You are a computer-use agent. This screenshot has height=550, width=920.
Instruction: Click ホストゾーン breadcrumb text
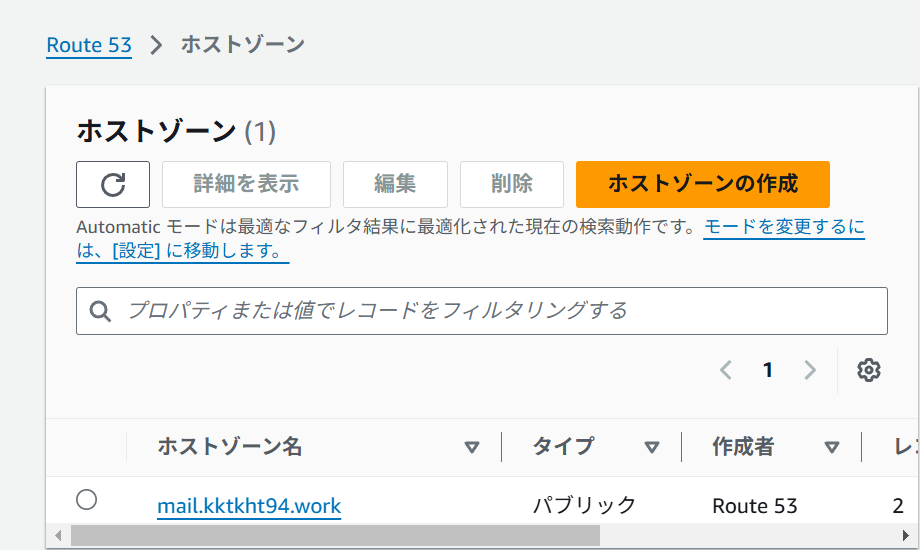tap(243, 45)
